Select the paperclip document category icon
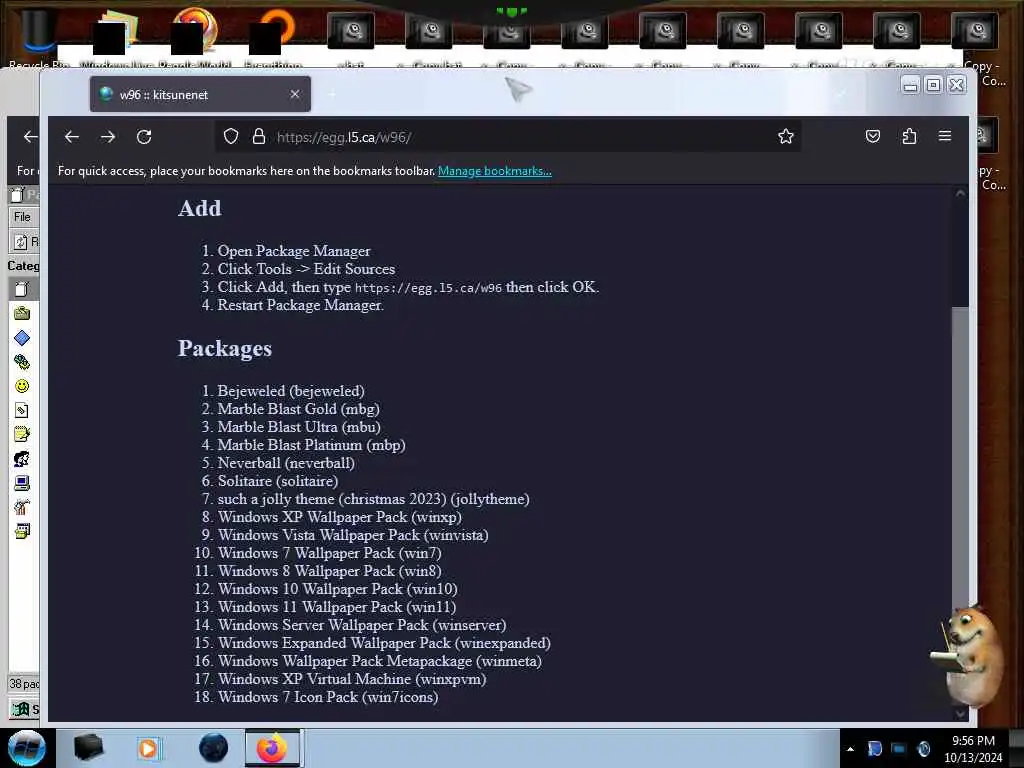 pos(22,410)
